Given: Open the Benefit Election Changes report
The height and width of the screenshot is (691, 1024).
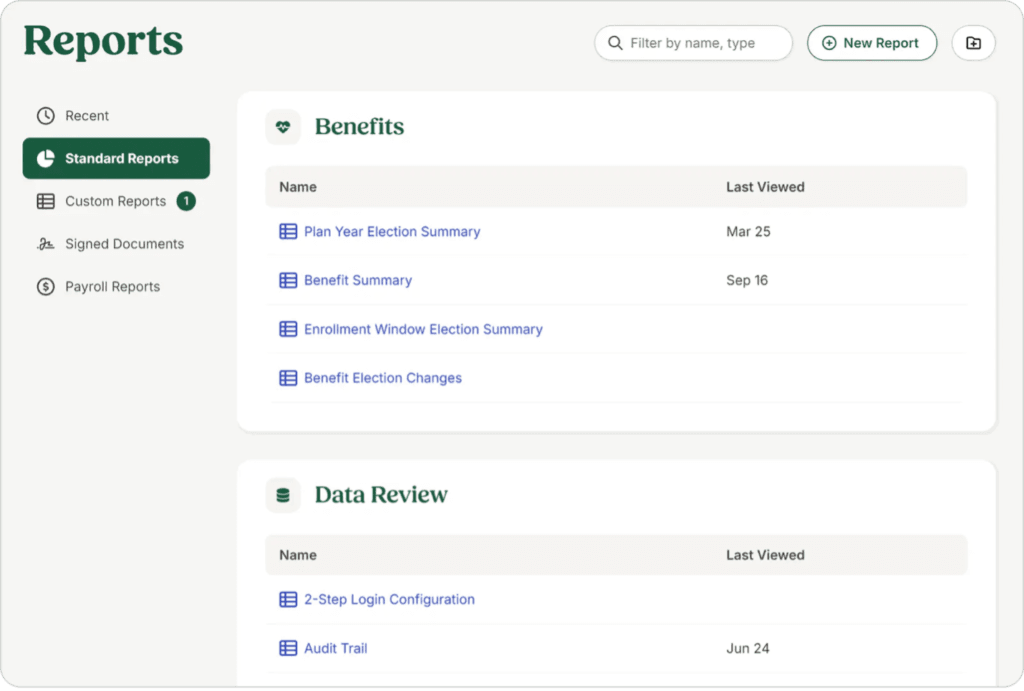Looking at the screenshot, I should [x=382, y=378].
